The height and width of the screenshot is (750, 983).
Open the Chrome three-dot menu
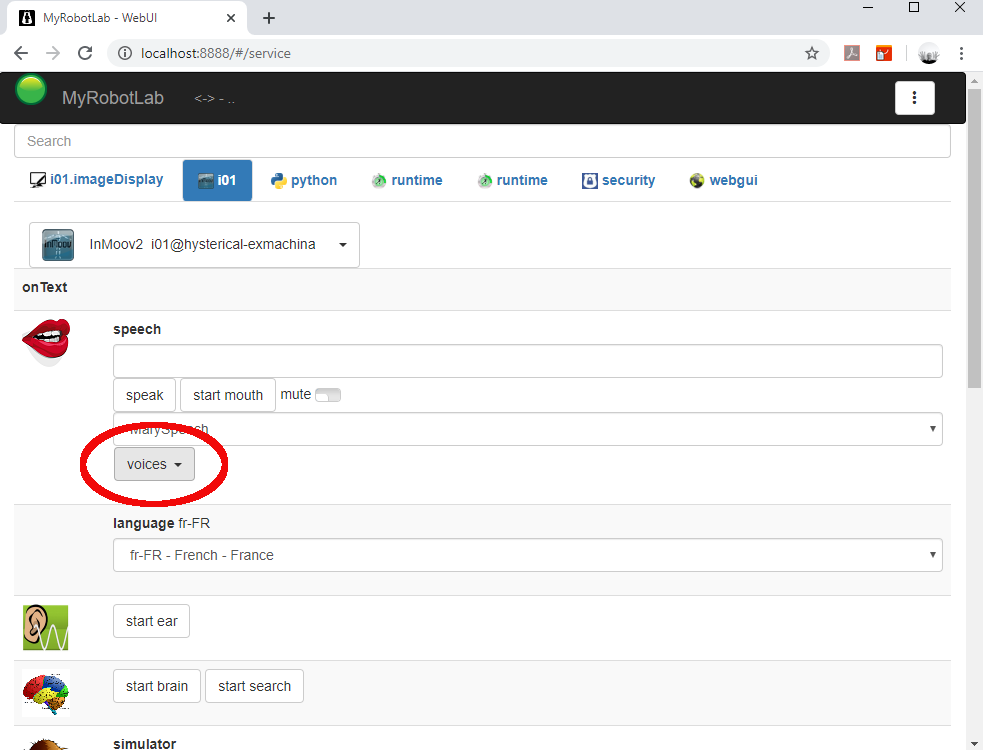pyautogui.click(x=961, y=53)
